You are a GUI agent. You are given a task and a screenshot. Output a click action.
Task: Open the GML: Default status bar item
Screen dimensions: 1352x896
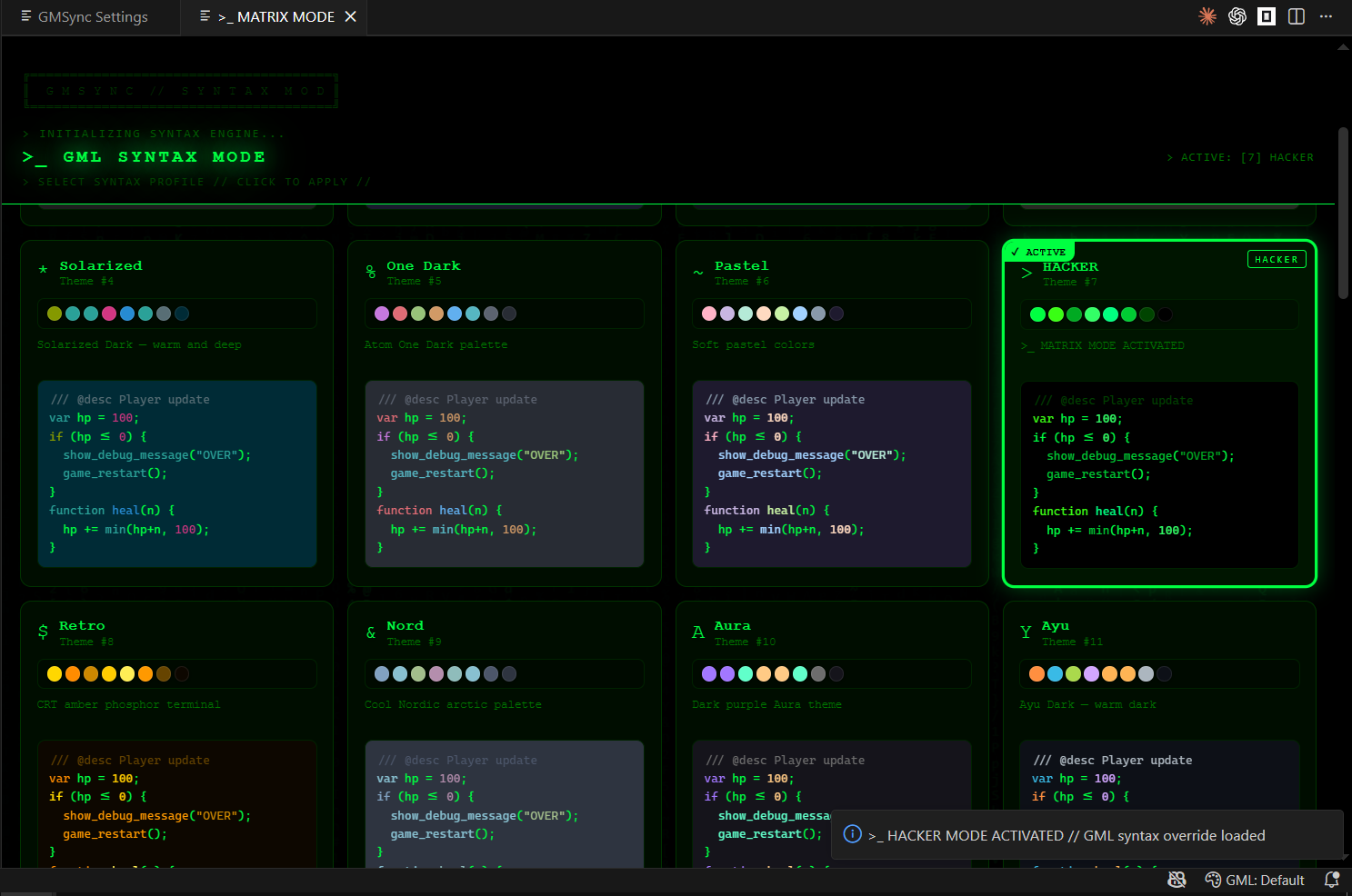[1255, 880]
